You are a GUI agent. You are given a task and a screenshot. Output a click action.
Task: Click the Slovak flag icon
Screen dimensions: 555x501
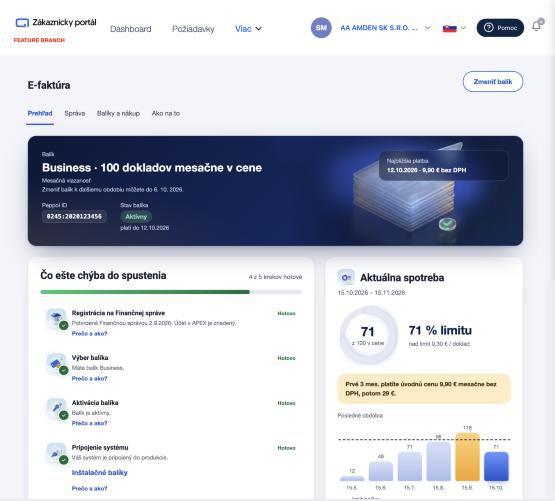point(450,28)
